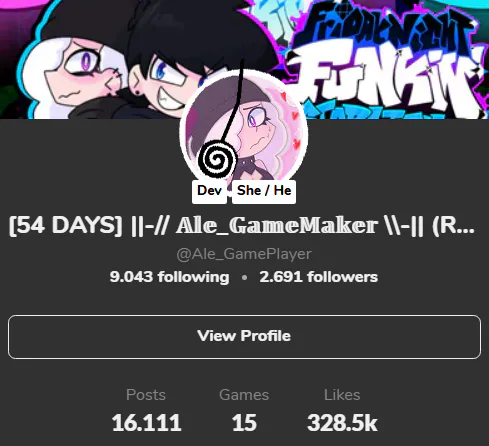The width and height of the screenshot is (489, 446).
Task: Open the 2.691 followers list
Action: [x=319, y=277]
